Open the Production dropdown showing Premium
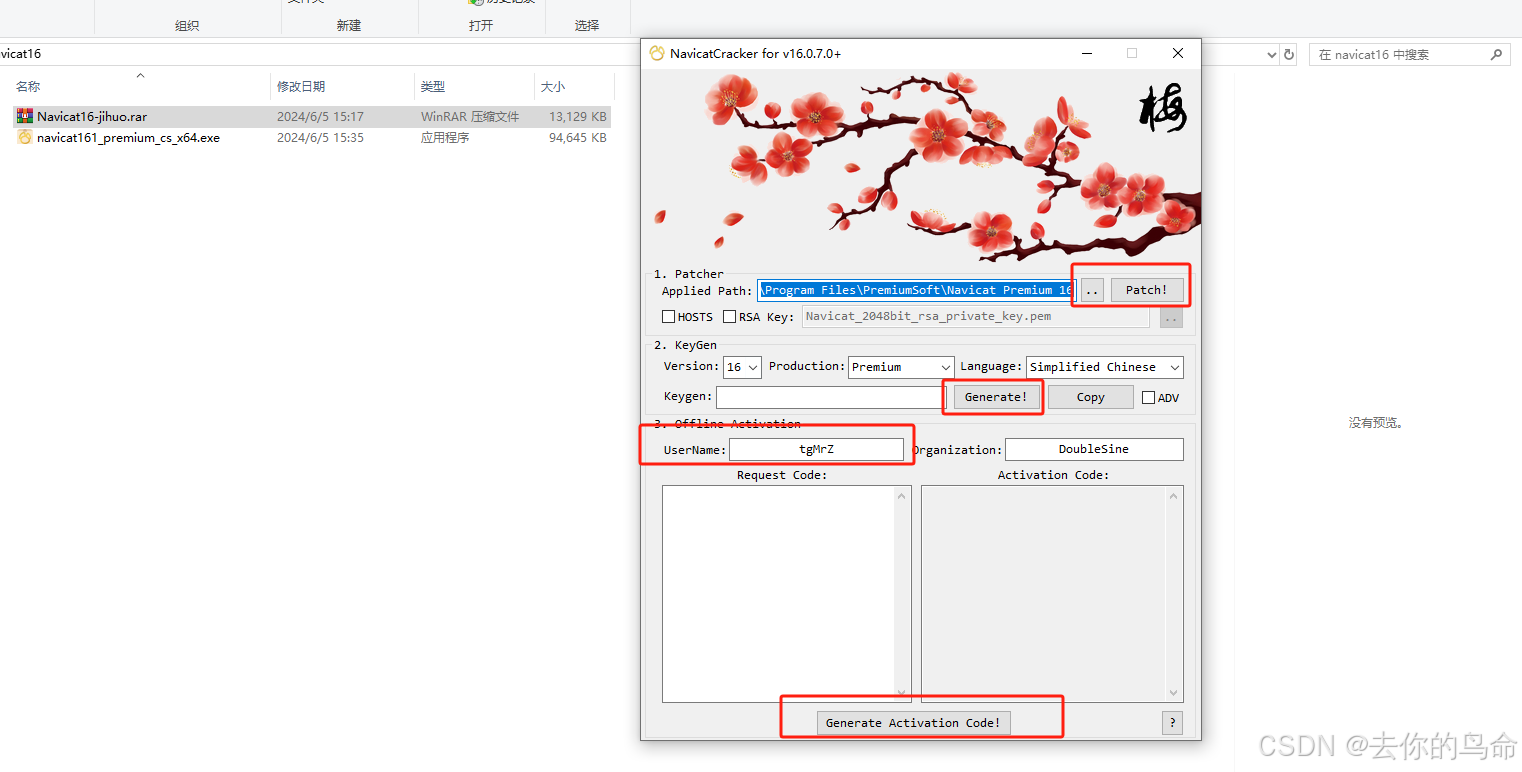This screenshot has width=1522, height=772. pos(901,367)
